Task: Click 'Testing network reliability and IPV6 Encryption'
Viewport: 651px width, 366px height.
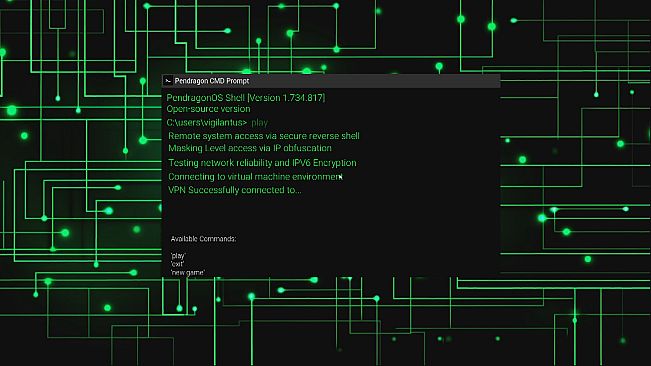Action: click(262, 163)
